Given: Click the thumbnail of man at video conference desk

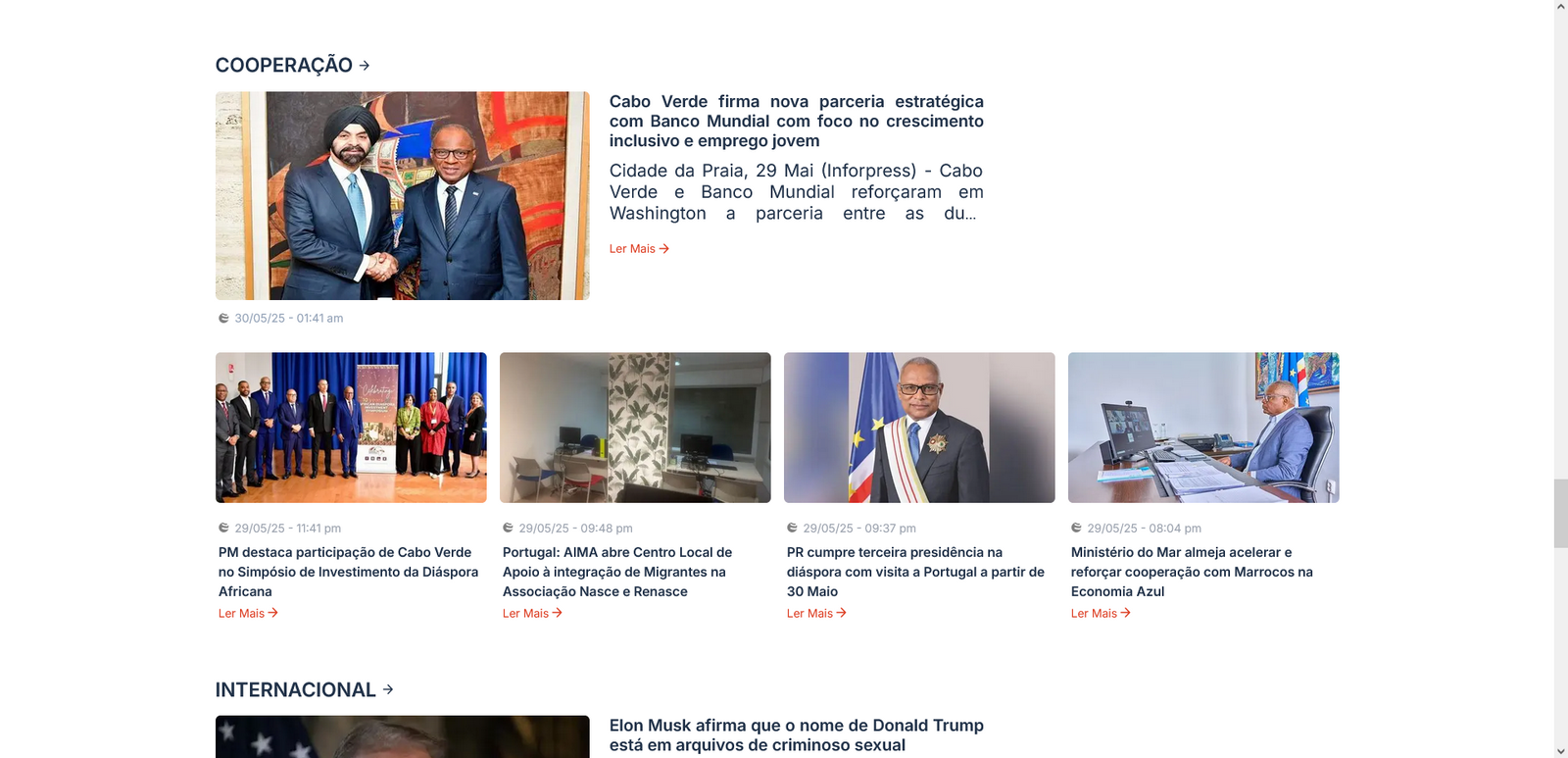Looking at the screenshot, I should click(x=1203, y=428).
